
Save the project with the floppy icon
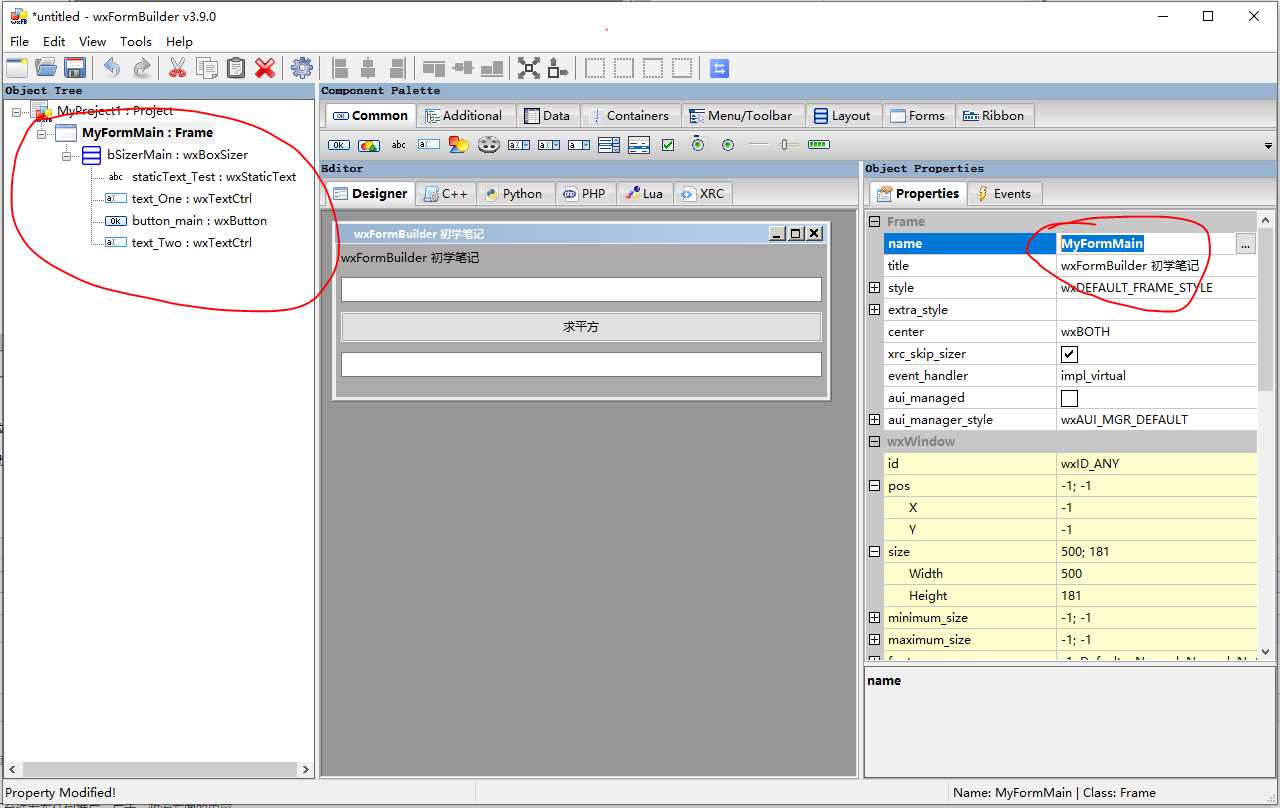[x=75, y=68]
